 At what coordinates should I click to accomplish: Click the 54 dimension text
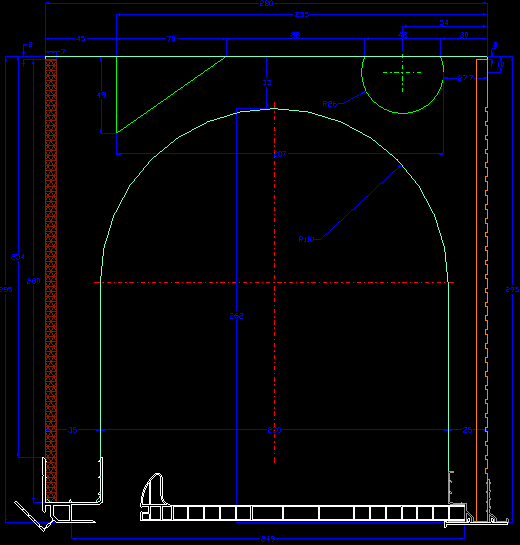coord(444,23)
